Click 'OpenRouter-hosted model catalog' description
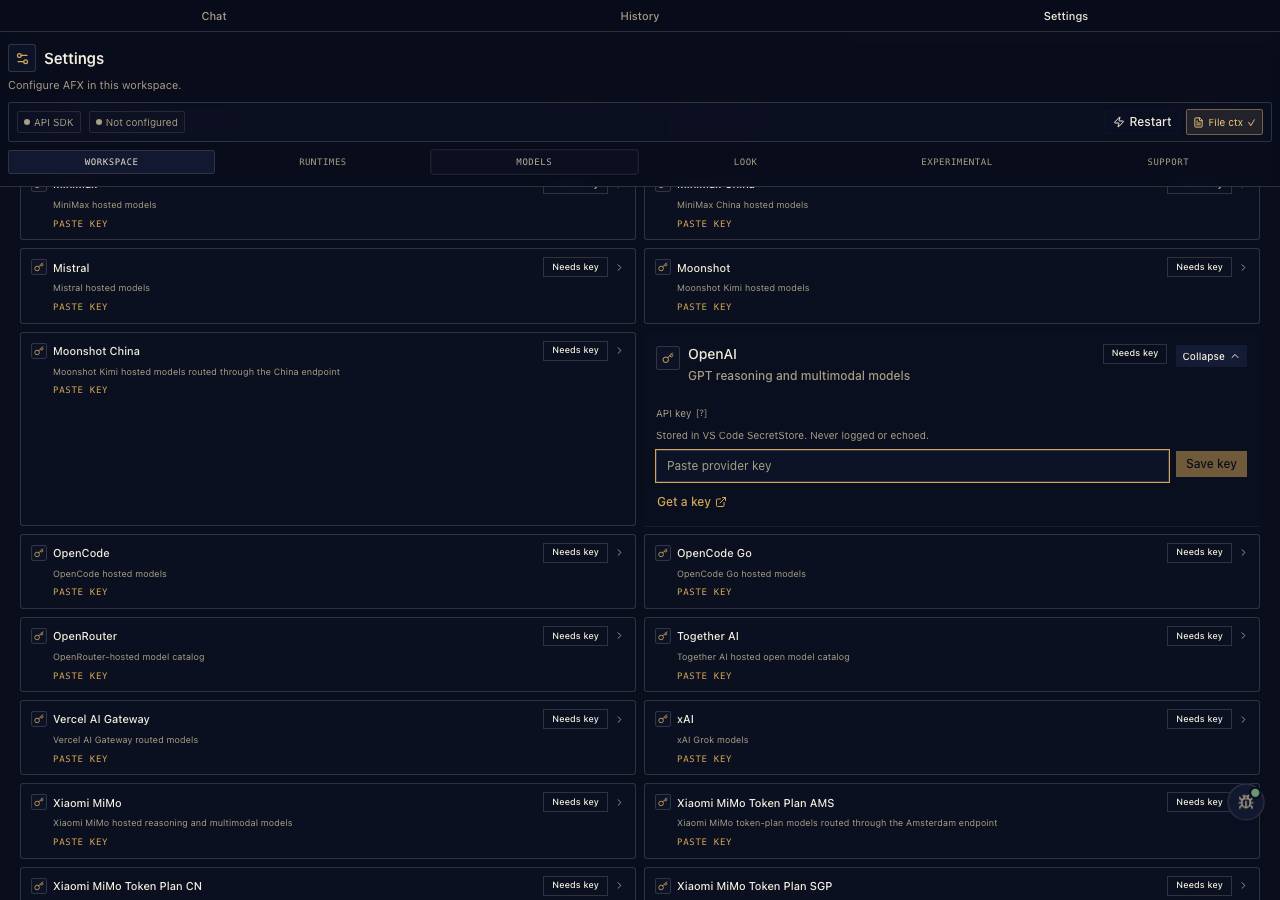Screen dimensions: 1280x900 128,657
